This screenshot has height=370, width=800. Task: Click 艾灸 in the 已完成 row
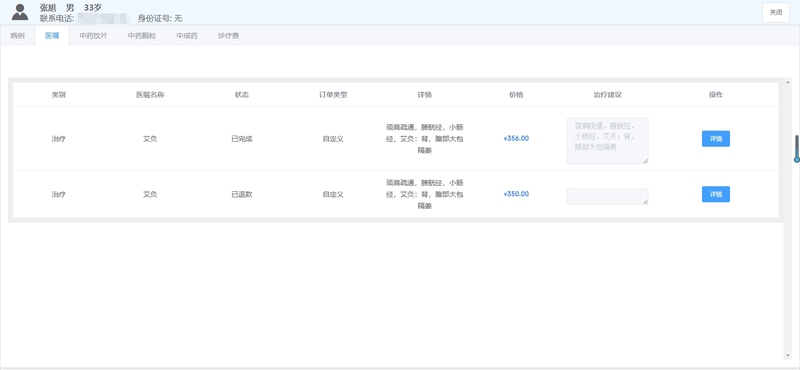150,138
